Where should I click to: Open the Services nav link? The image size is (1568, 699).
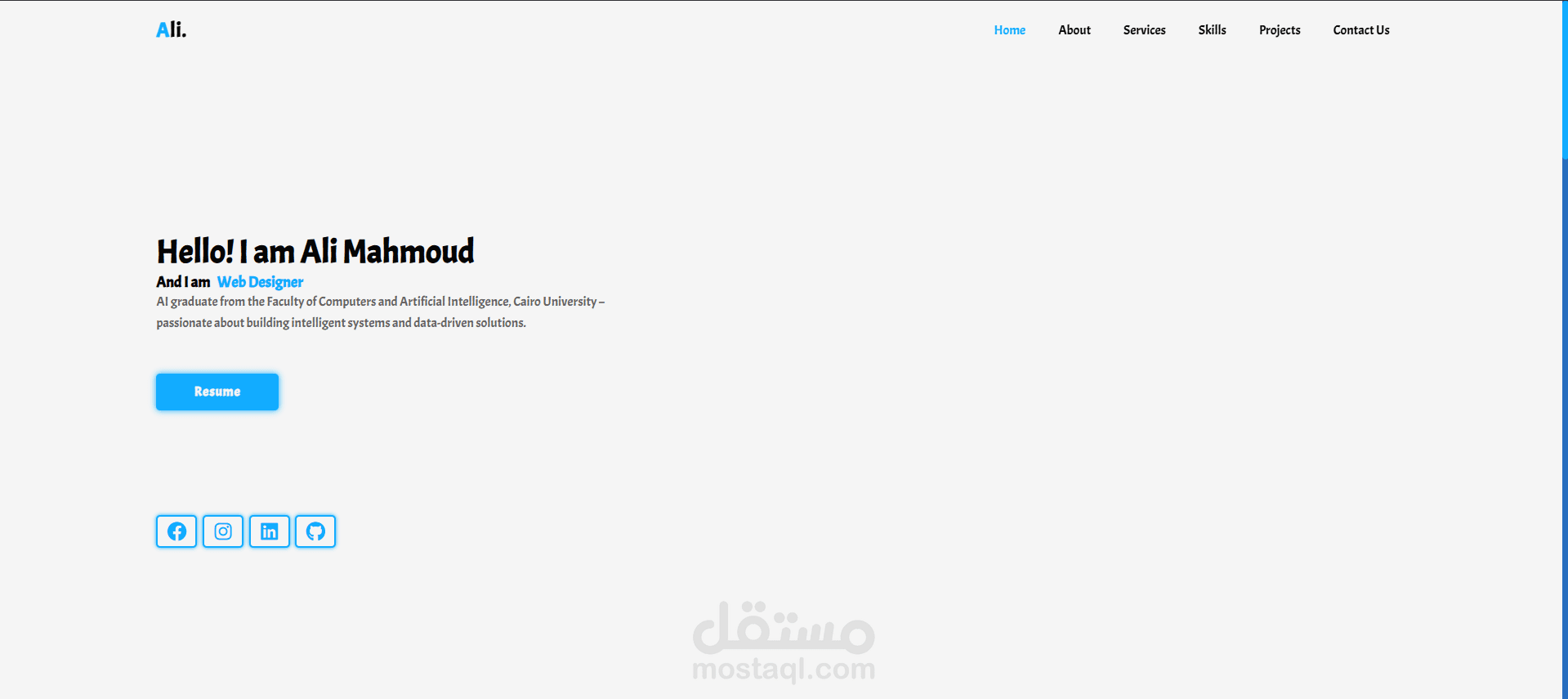pos(1144,30)
